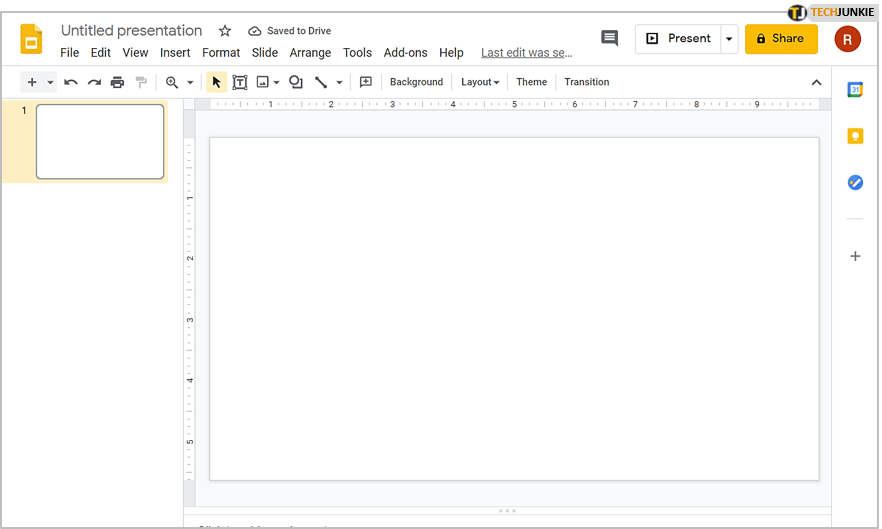The width and height of the screenshot is (882, 529).
Task: Print the presentation using printer icon
Action: click(x=117, y=82)
